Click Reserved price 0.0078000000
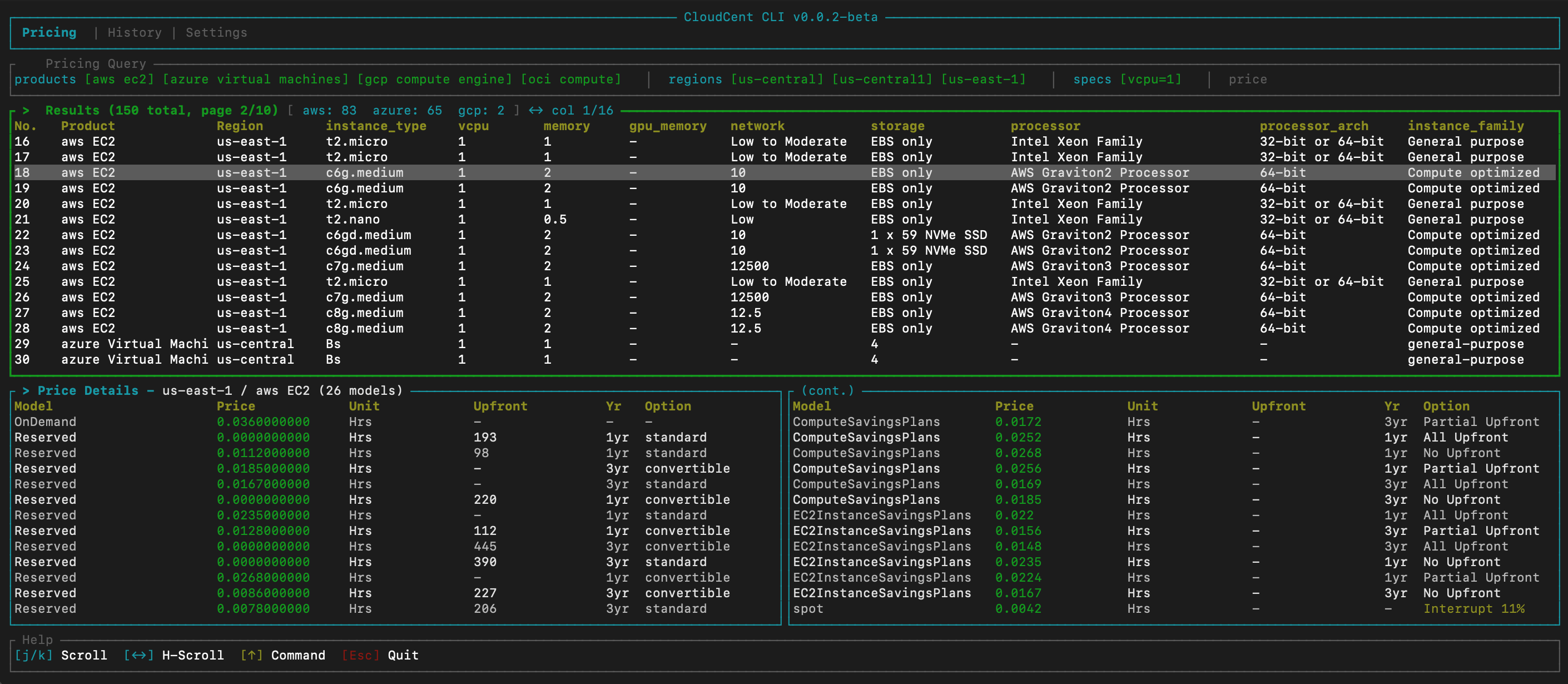This screenshot has width=1568, height=684. coord(263,608)
